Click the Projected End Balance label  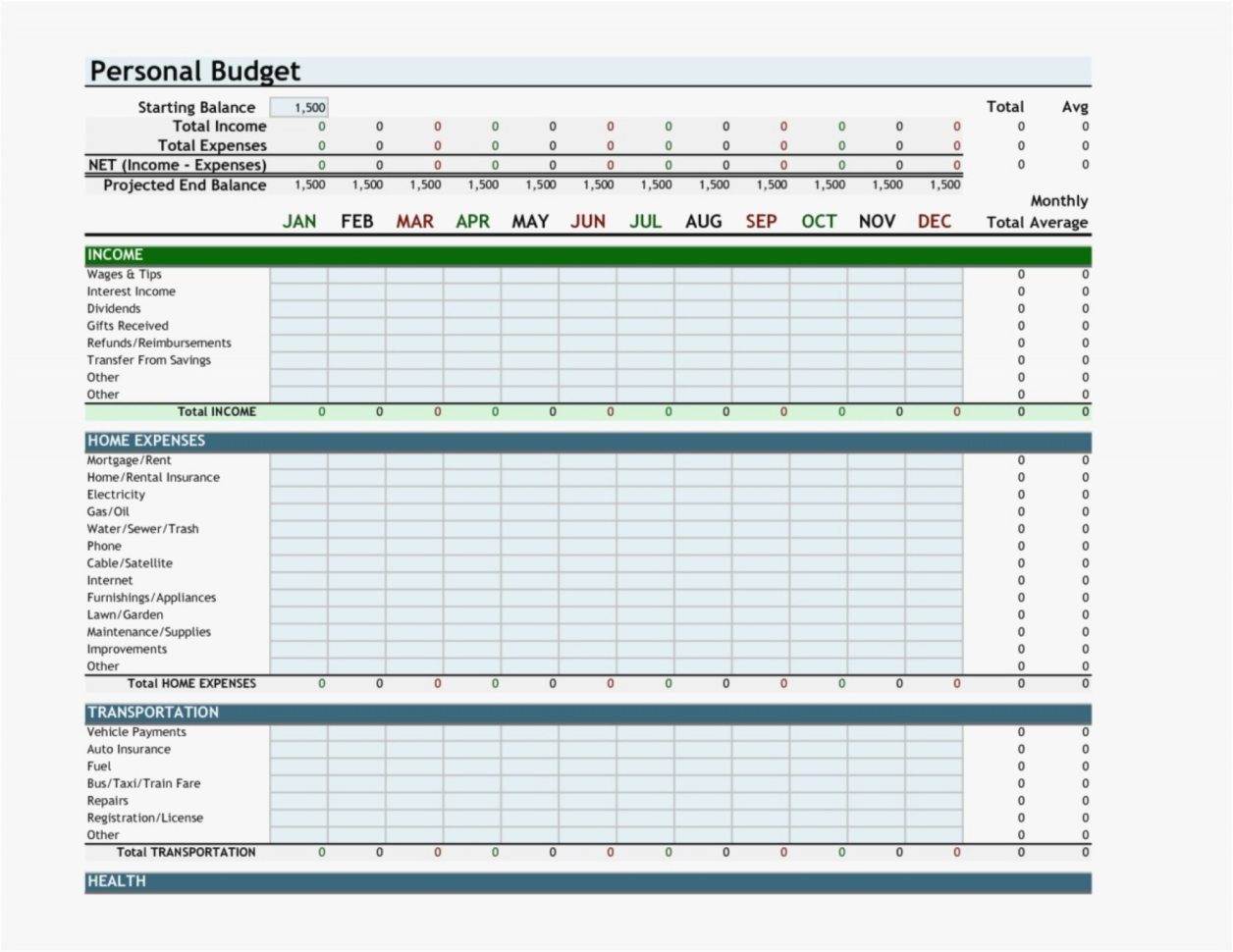(x=185, y=185)
